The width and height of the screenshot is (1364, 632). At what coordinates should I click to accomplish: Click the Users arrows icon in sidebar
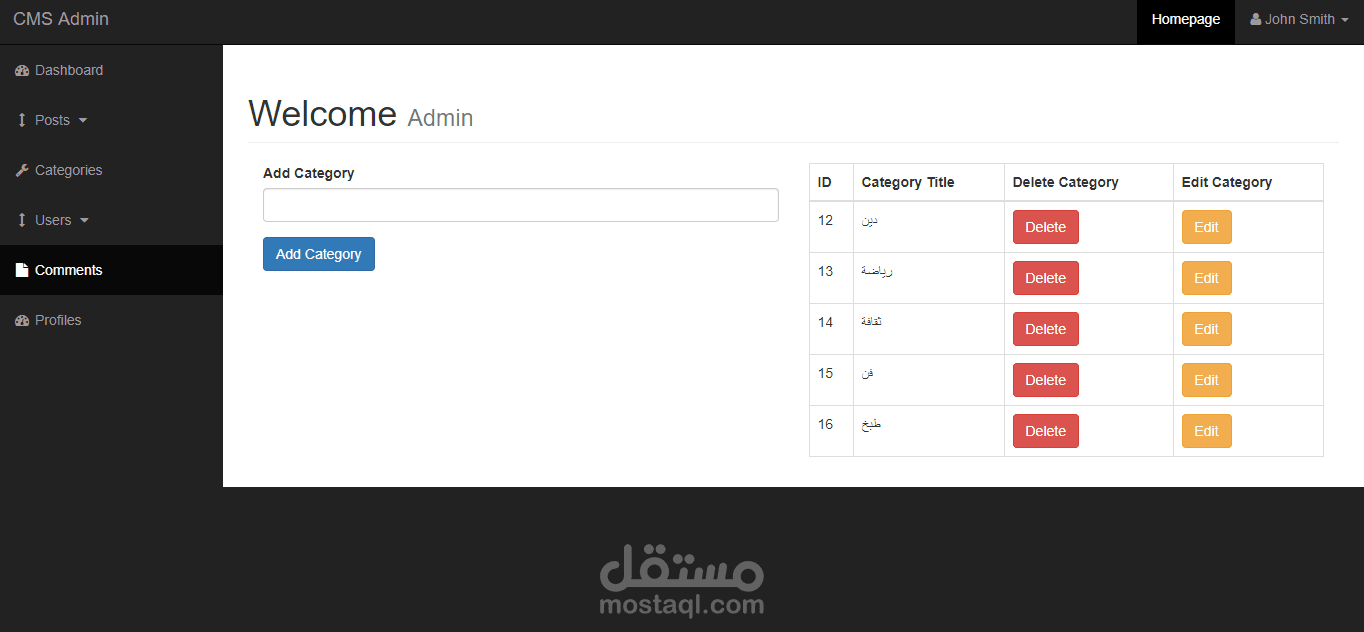pyautogui.click(x=22, y=220)
